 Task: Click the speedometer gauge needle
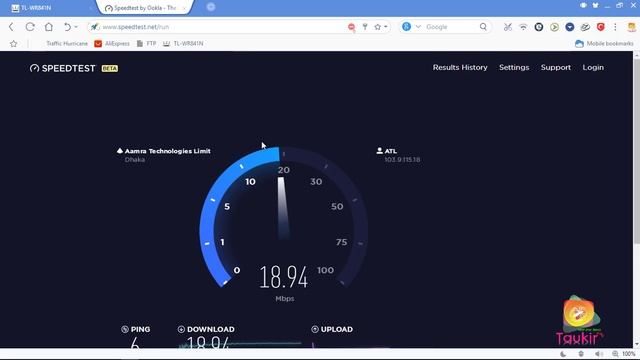point(283,208)
